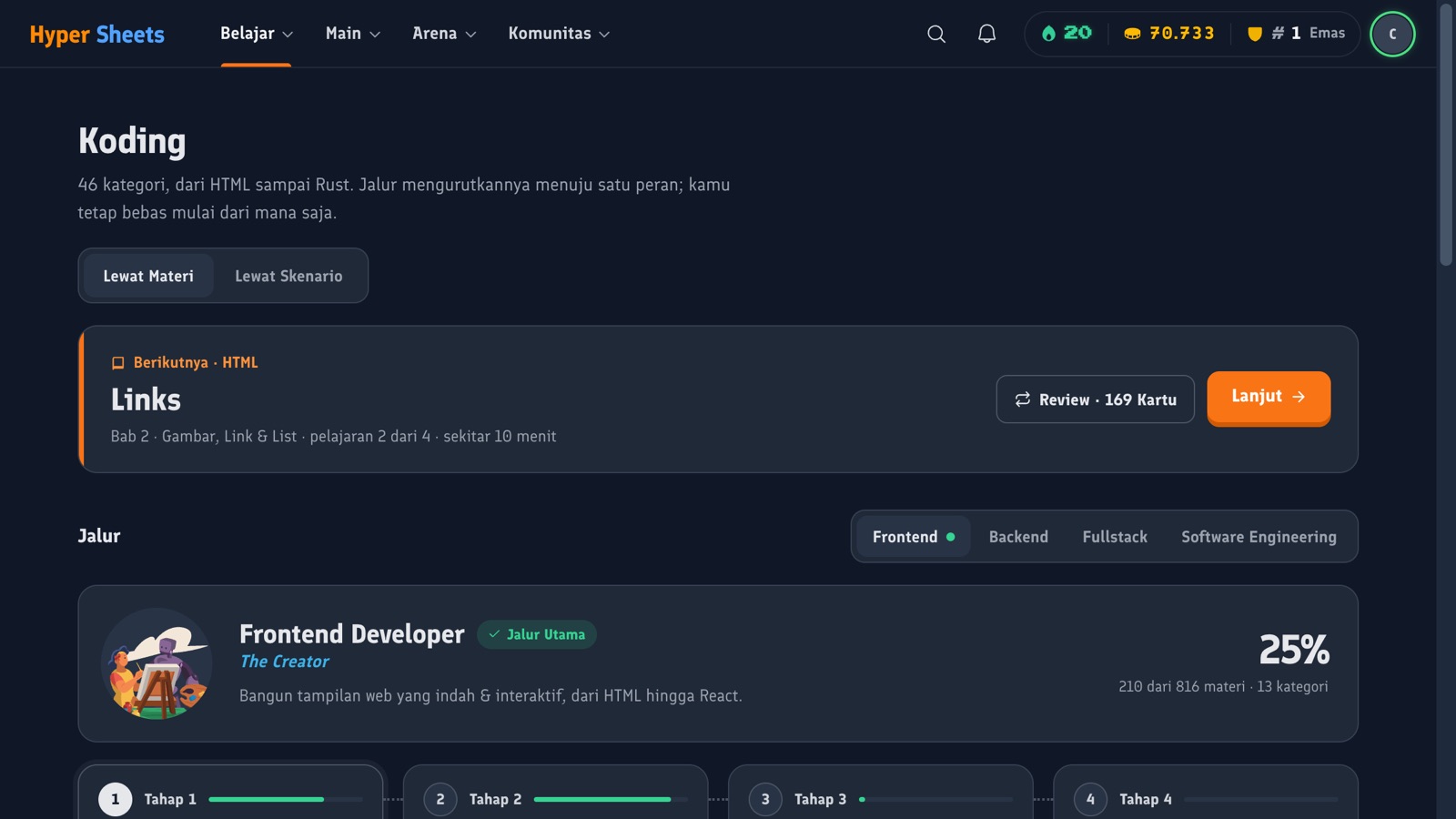Click the book icon beside Berikutnya HTML

tap(117, 363)
